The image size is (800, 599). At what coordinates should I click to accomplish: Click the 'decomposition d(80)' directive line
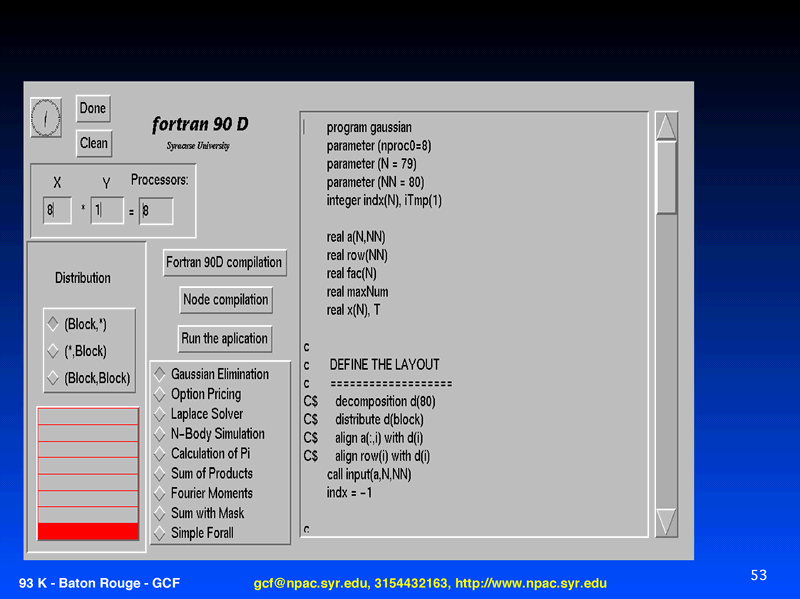(x=385, y=402)
